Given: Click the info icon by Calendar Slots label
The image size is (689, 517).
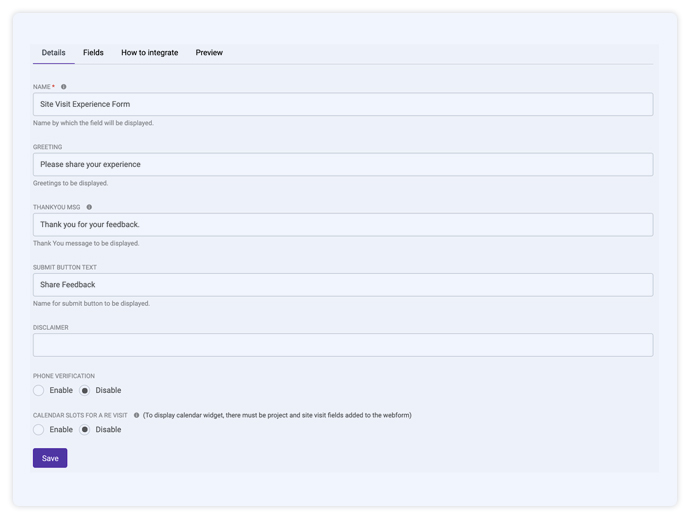Looking at the screenshot, I should 136,416.
